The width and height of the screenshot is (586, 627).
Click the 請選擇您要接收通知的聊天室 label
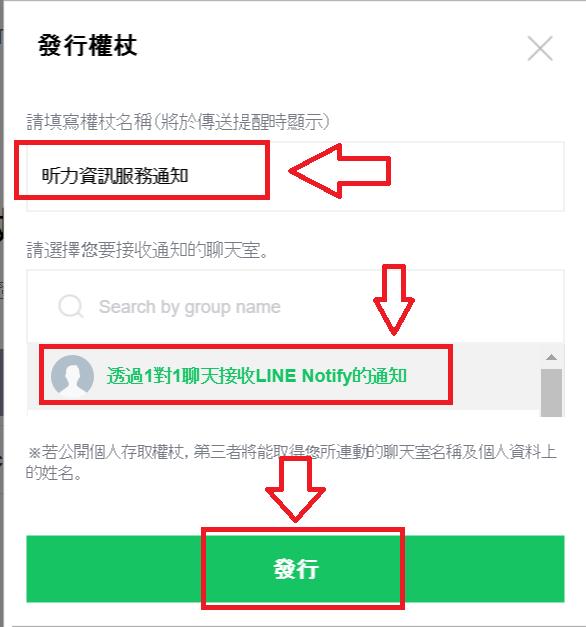point(147,250)
